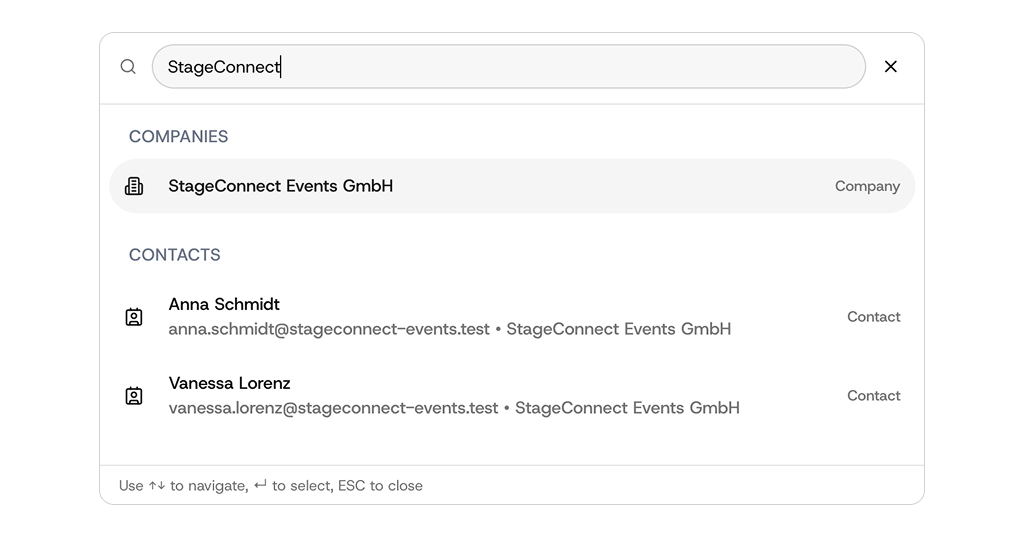
Task: Click company name after Vanessa Lorenz's email
Action: tap(627, 408)
